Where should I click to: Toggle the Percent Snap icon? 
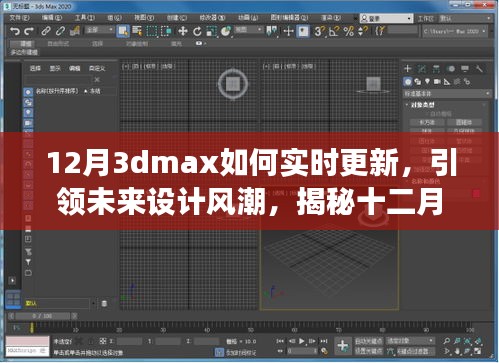pos(348,31)
